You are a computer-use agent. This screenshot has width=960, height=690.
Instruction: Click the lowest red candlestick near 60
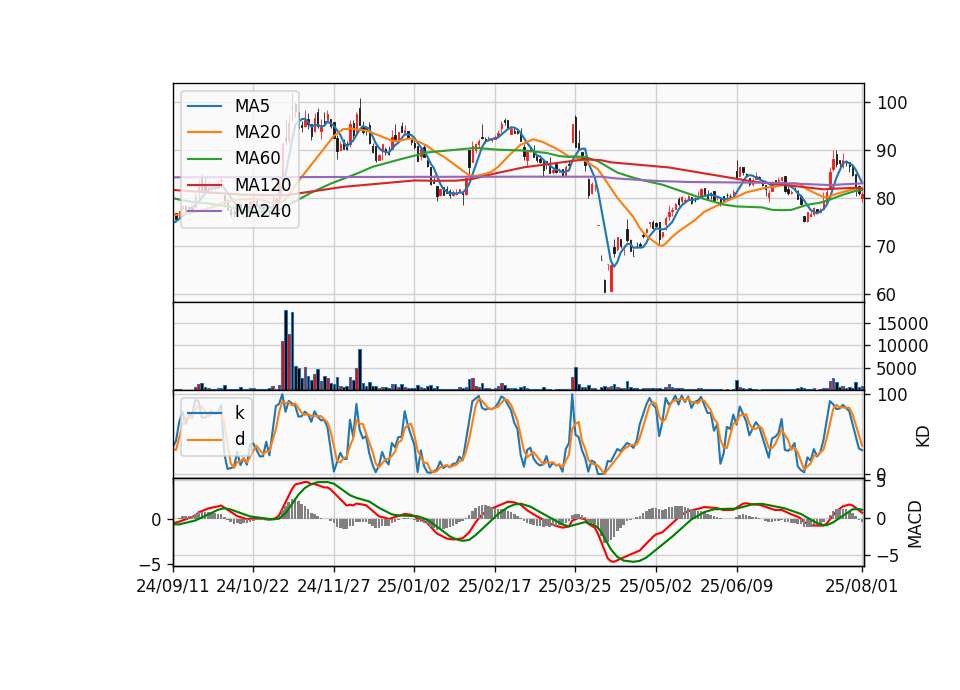(611, 279)
